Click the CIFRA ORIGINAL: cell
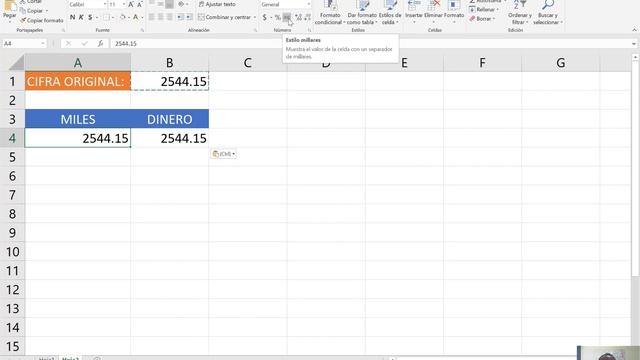Image resolution: width=640 pixels, height=360 pixels. point(78,81)
